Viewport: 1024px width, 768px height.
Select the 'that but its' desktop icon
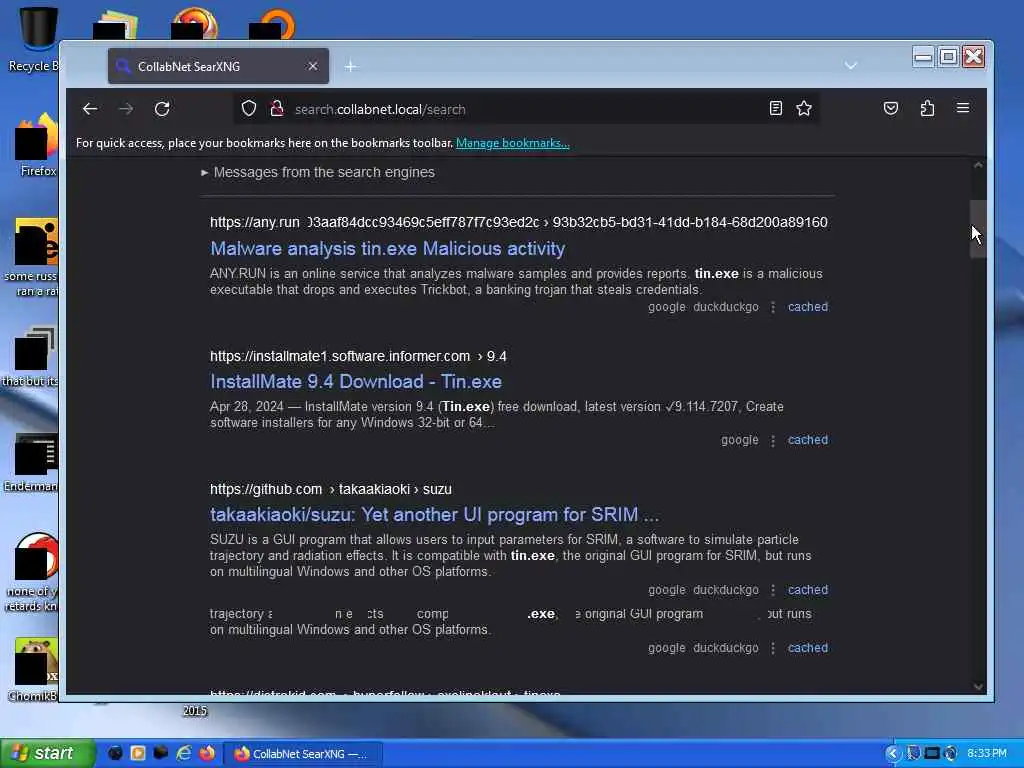point(31,357)
